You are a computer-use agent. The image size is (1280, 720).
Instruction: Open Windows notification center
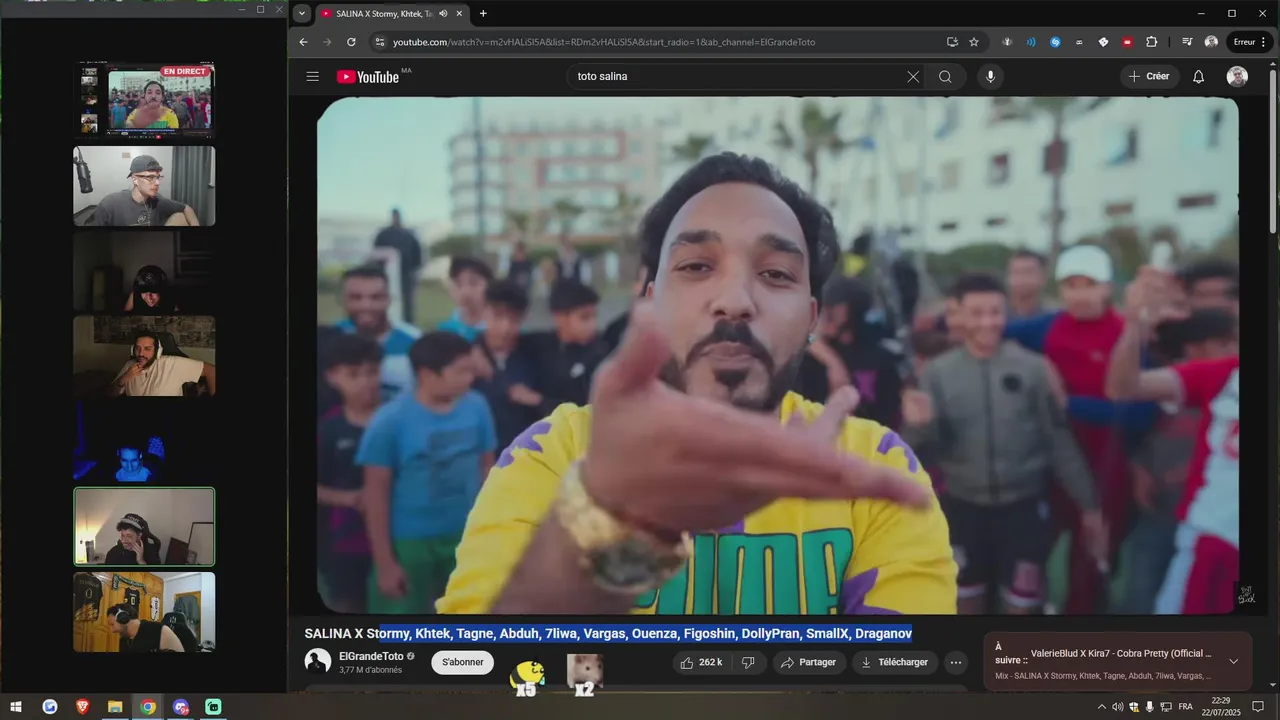[x=1259, y=707]
